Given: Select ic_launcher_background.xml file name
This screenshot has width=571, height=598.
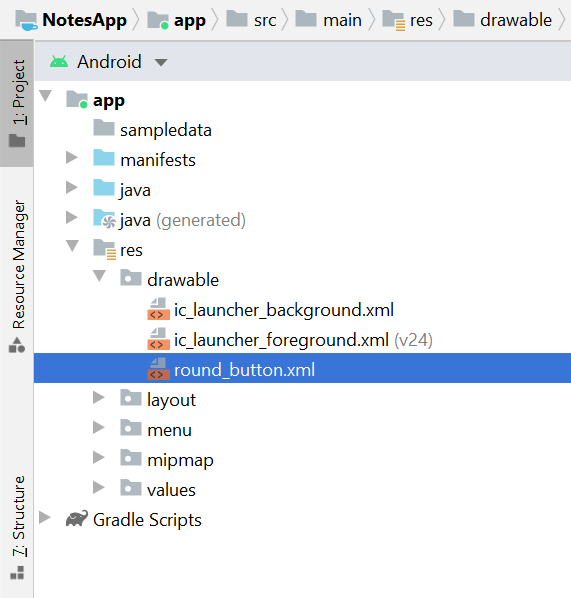Looking at the screenshot, I should point(284,310).
